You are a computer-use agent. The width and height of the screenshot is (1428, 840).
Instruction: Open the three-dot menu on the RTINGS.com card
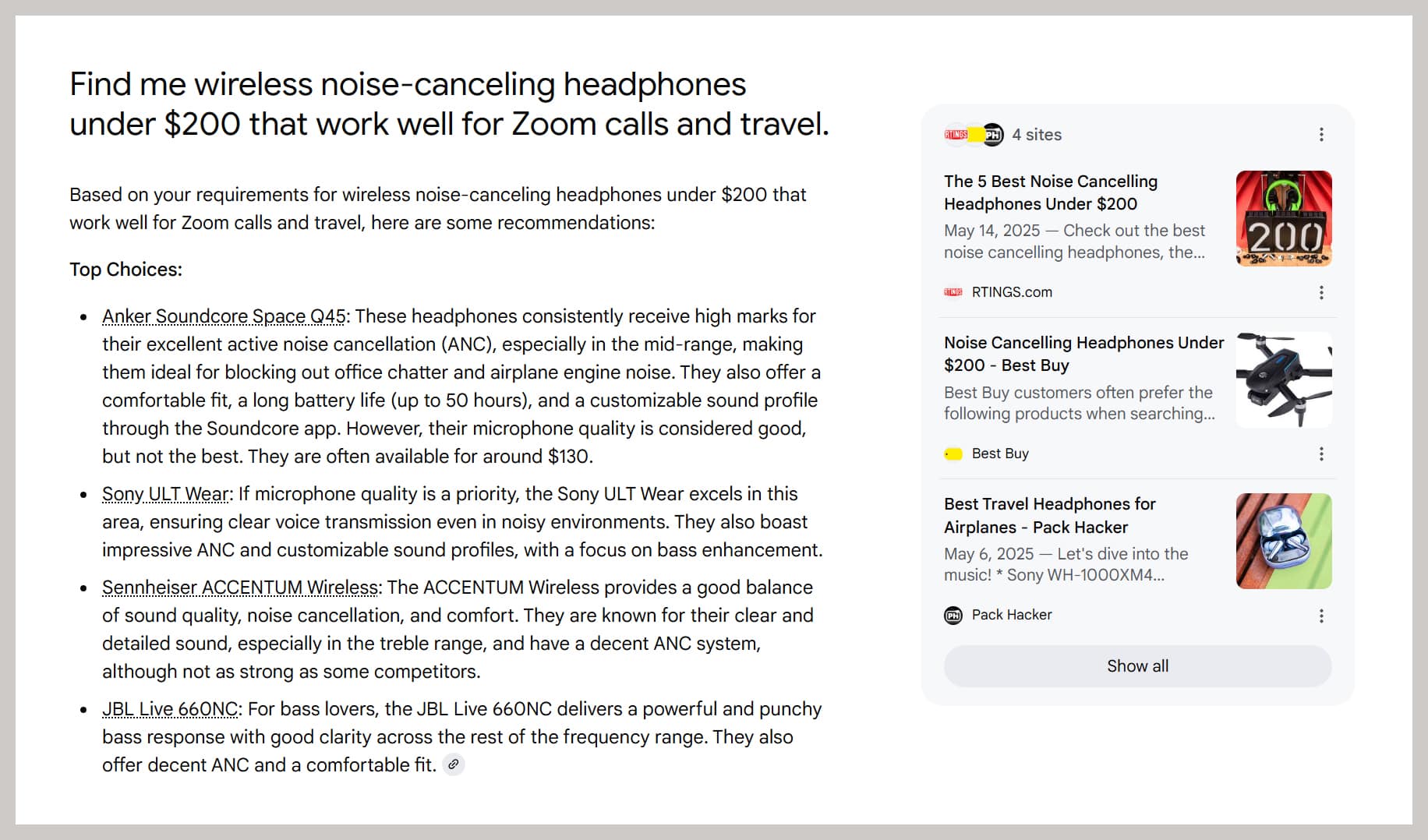[1321, 292]
